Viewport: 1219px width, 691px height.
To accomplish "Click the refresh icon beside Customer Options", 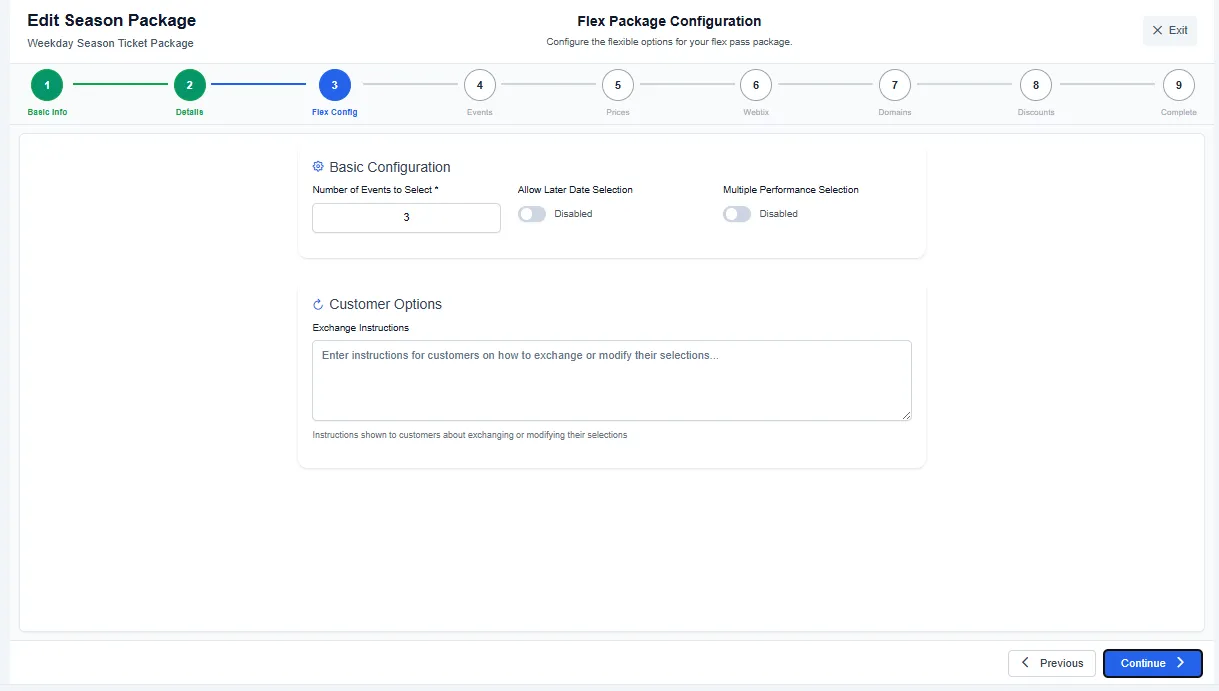I will 318,304.
